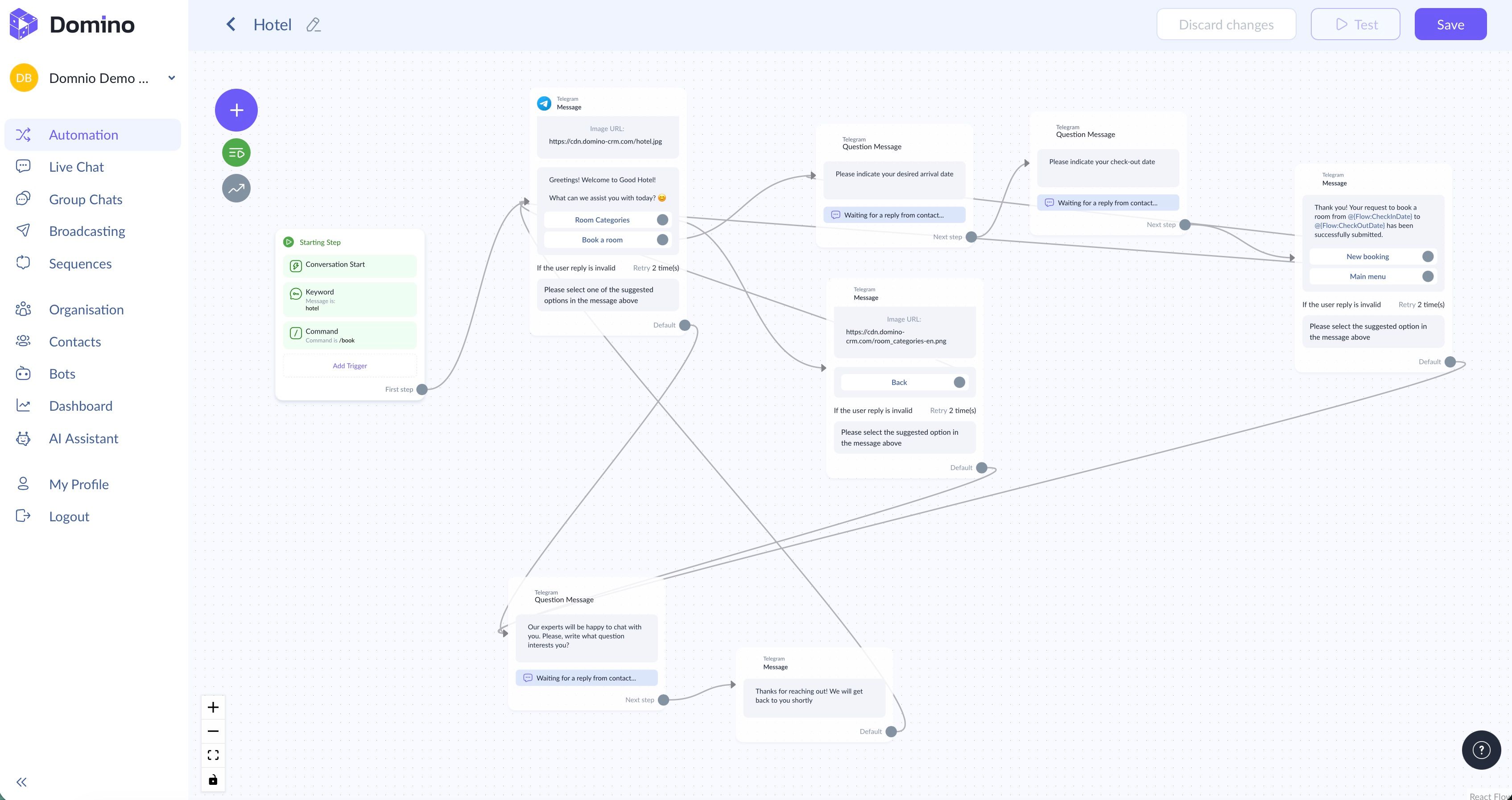Open the help question mark button

1481,750
